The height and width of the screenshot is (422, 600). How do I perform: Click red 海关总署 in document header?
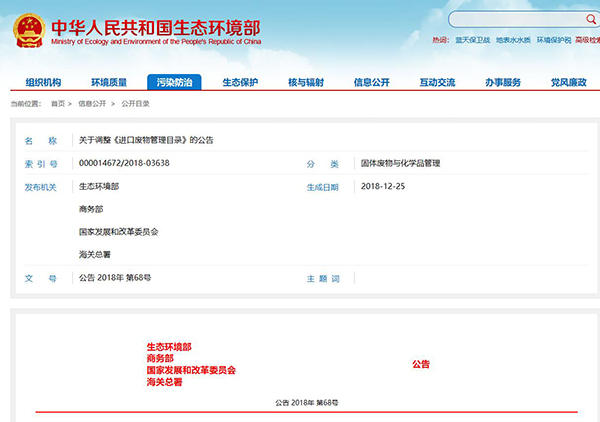[x=165, y=382]
